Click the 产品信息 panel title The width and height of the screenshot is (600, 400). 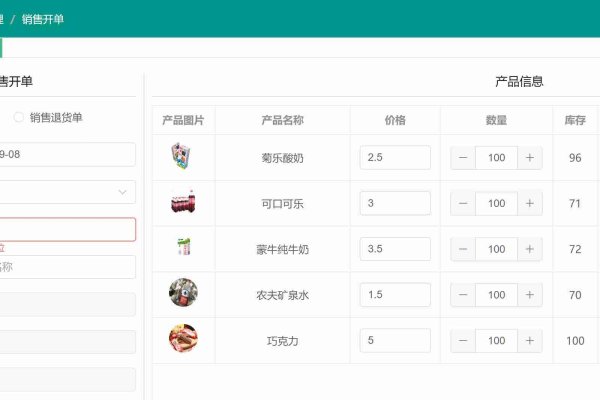coord(519,81)
